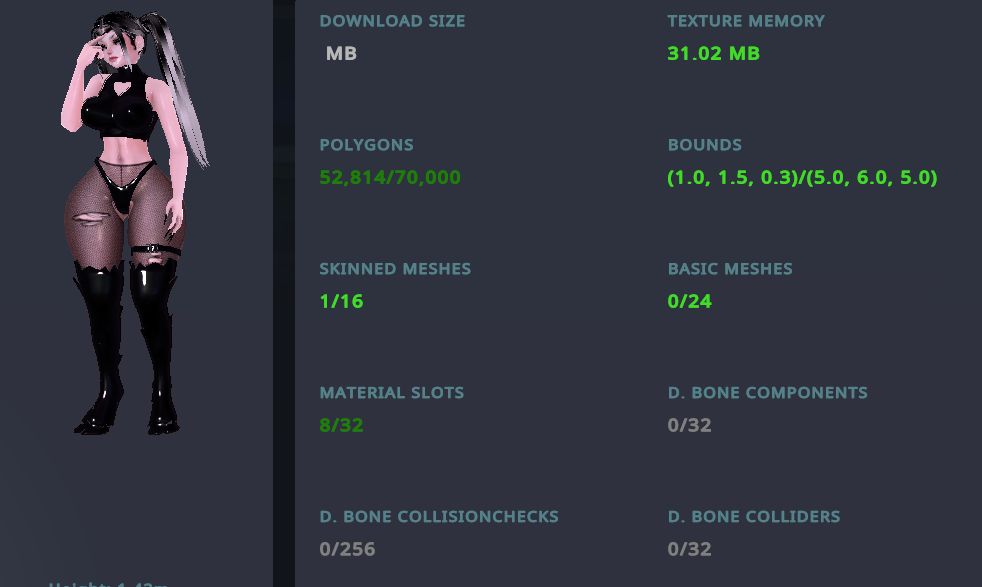
Task: Select the Polygons stat label
Action: coord(366,145)
